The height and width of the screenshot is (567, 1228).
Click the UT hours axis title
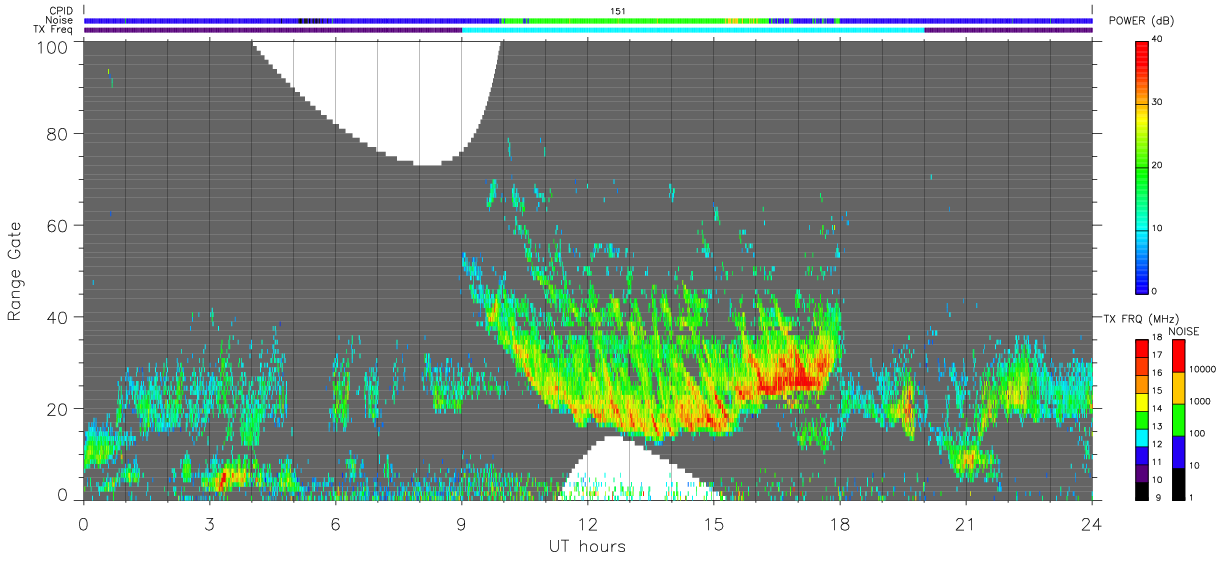pos(587,546)
